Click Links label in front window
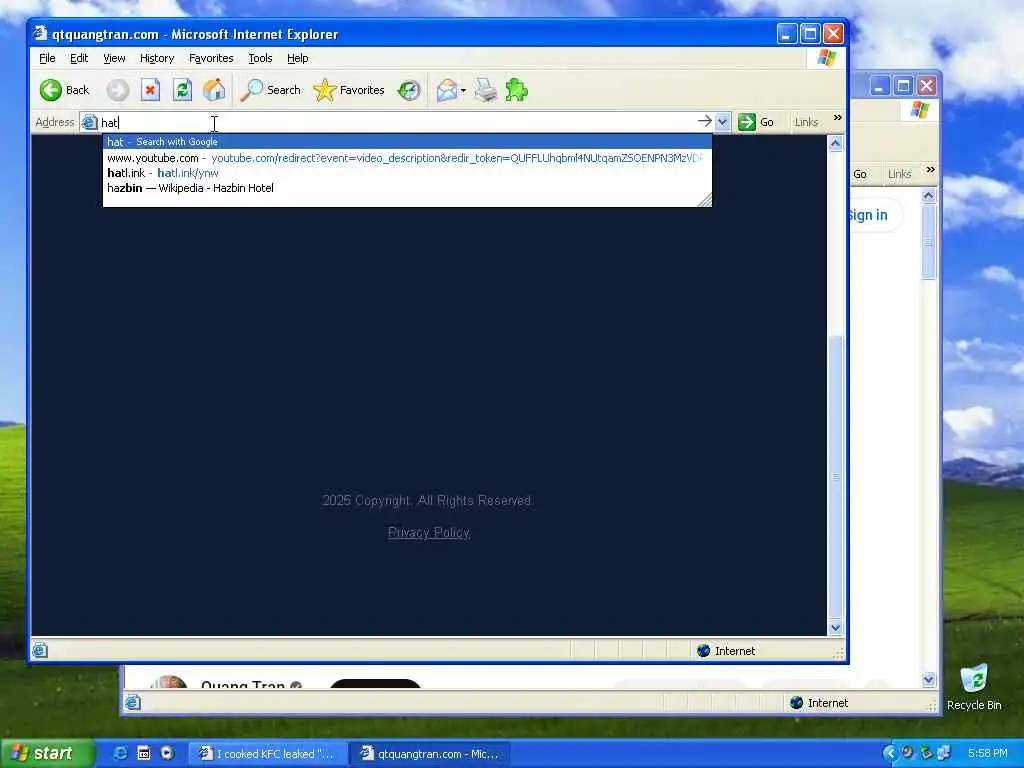Screen dimensions: 1024x768 pos(806,122)
